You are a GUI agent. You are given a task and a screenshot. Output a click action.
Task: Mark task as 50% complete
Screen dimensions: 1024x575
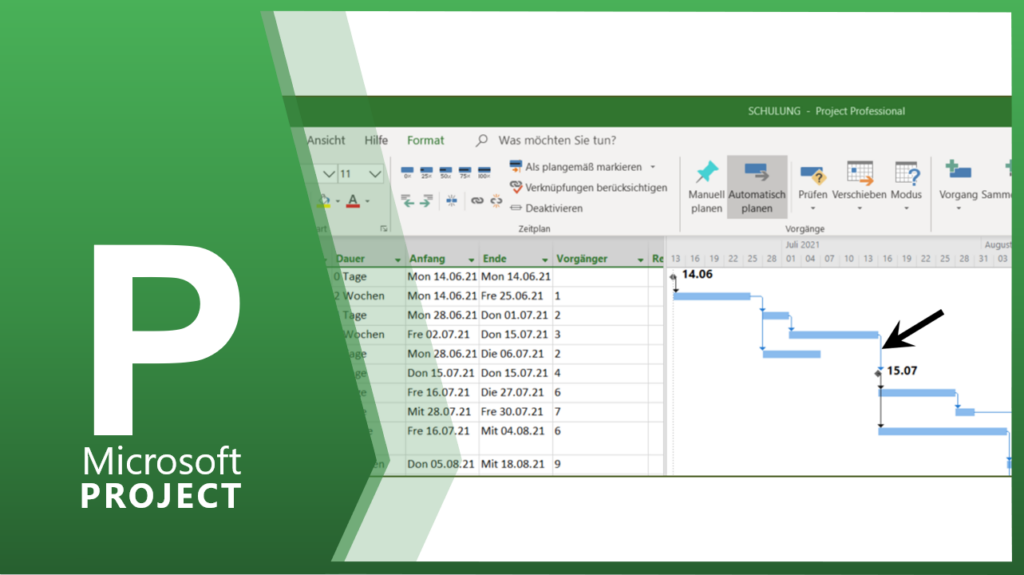coord(445,172)
